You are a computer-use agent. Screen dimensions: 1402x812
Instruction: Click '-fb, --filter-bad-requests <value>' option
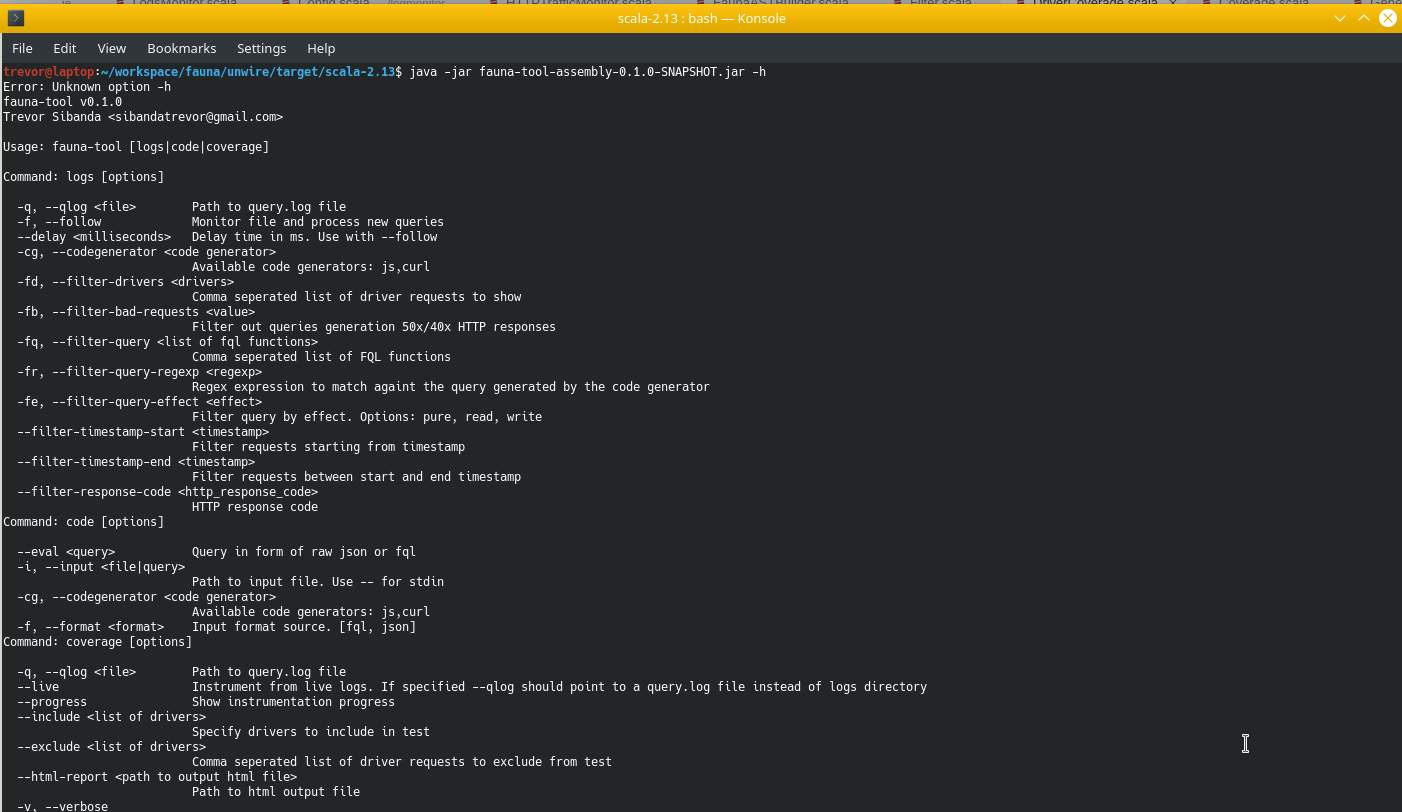click(x=136, y=312)
